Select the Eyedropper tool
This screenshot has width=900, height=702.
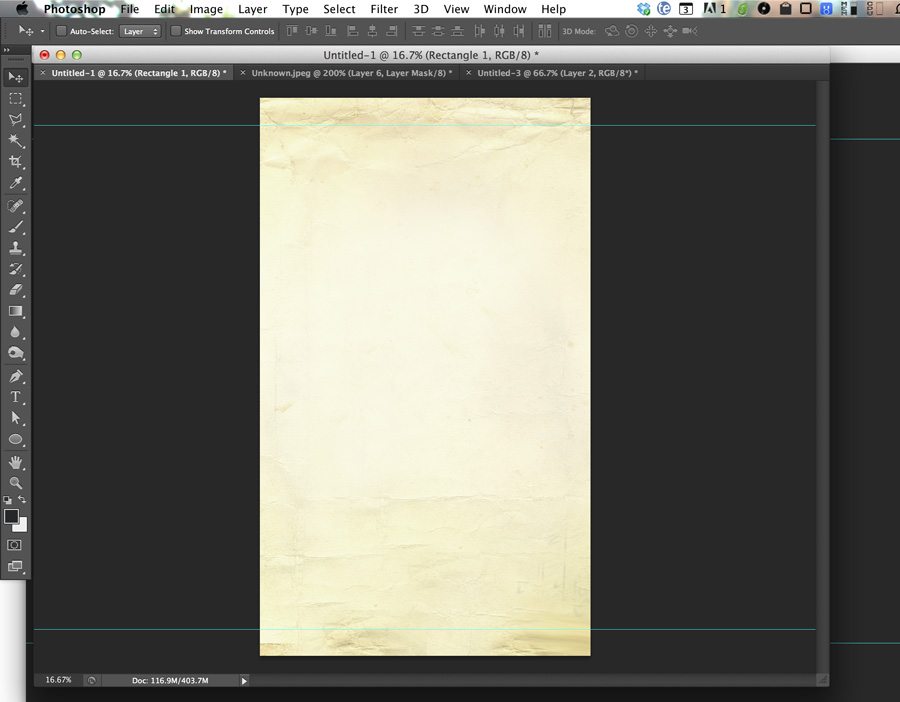point(15,183)
